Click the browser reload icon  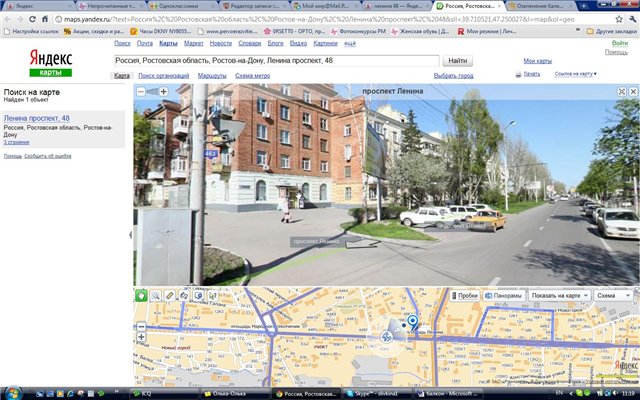click(x=32, y=19)
